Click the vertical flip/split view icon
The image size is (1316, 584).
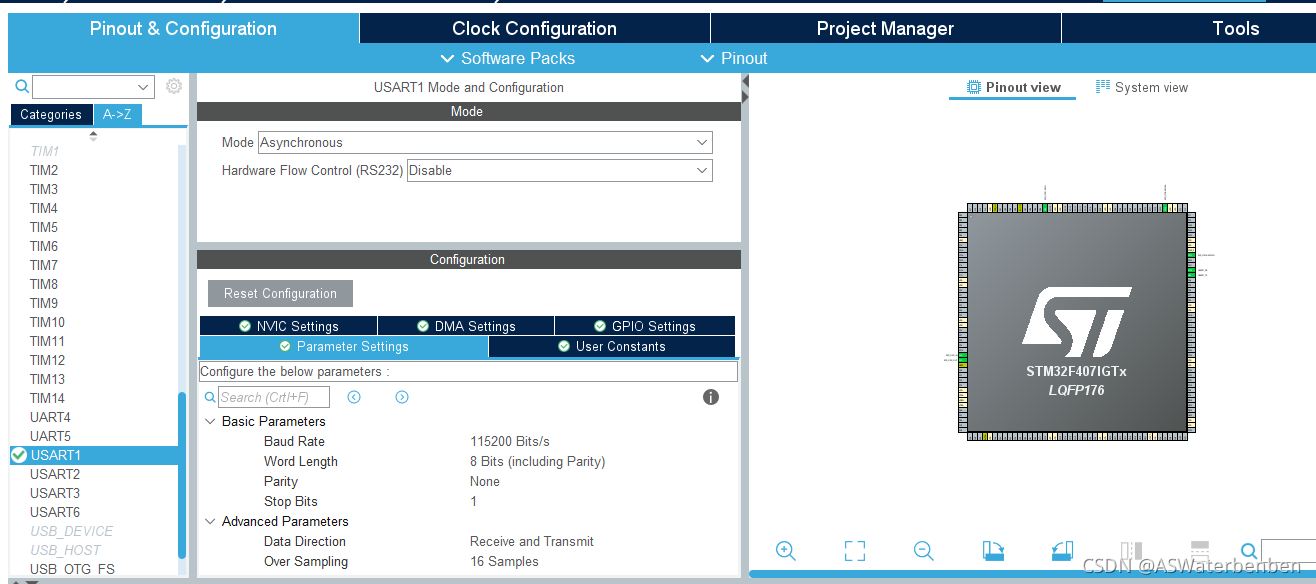(1131, 550)
